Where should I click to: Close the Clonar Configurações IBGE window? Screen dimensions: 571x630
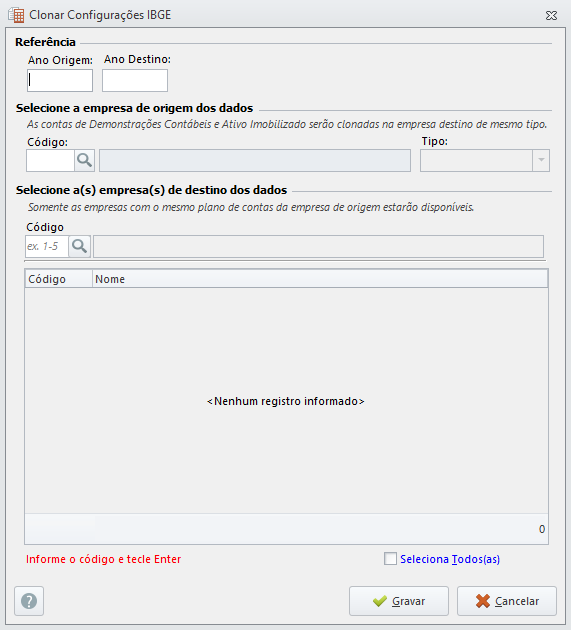click(x=551, y=16)
